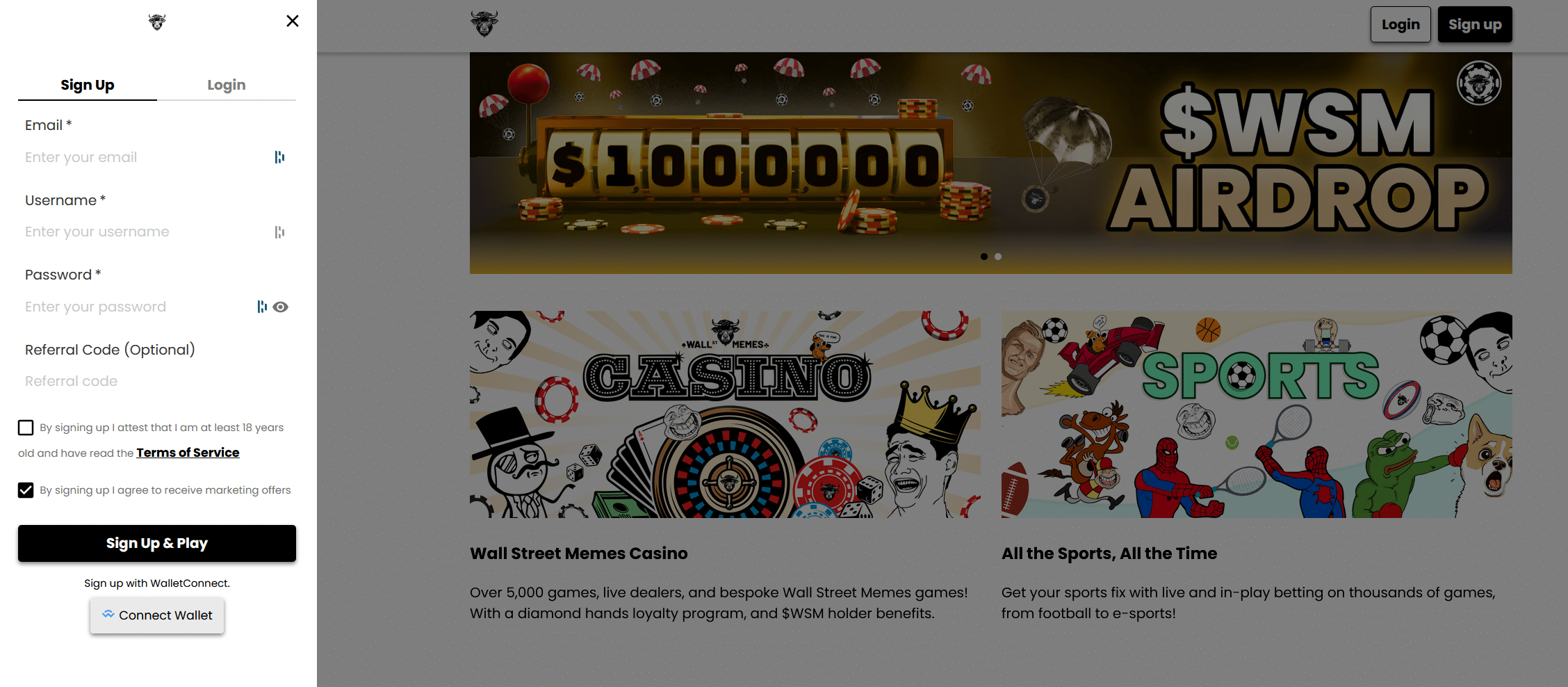This screenshot has width=1568, height=687.
Task: Click the bull logo in signup panel
Action: [157, 22]
